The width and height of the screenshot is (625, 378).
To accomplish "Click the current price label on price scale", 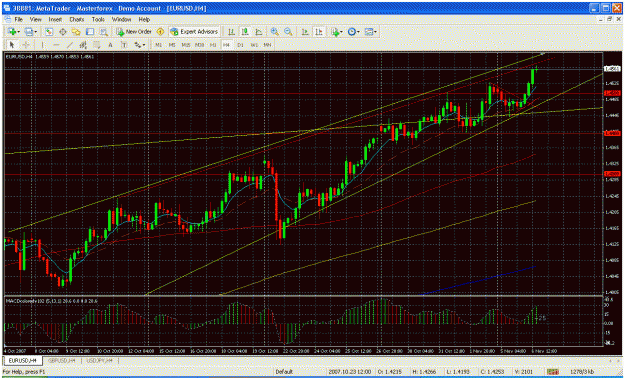I will coord(612,69).
